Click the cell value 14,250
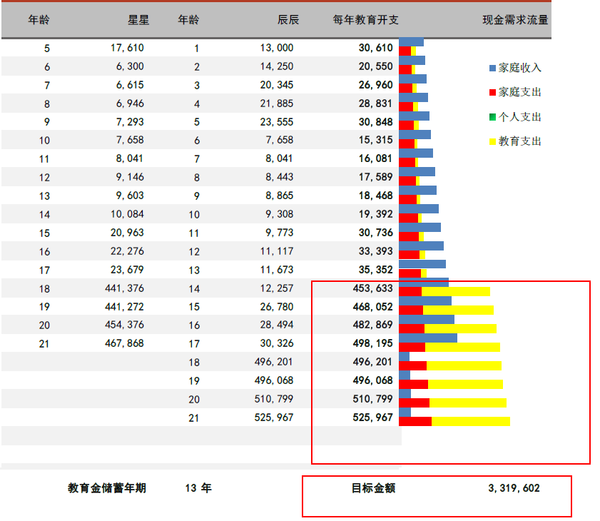The height and width of the screenshot is (521, 600). pos(277,66)
